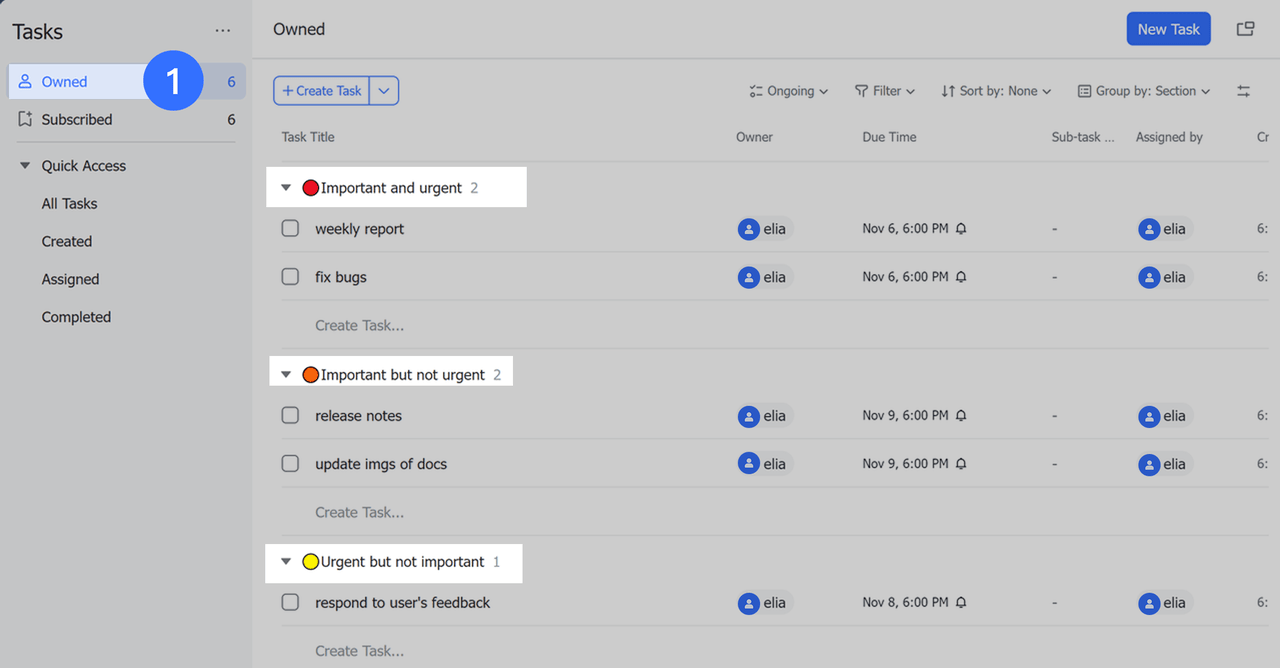Select All Tasks in the sidebar
Screen dimensions: 1280x668
pyautogui.click(x=69, y=204)
